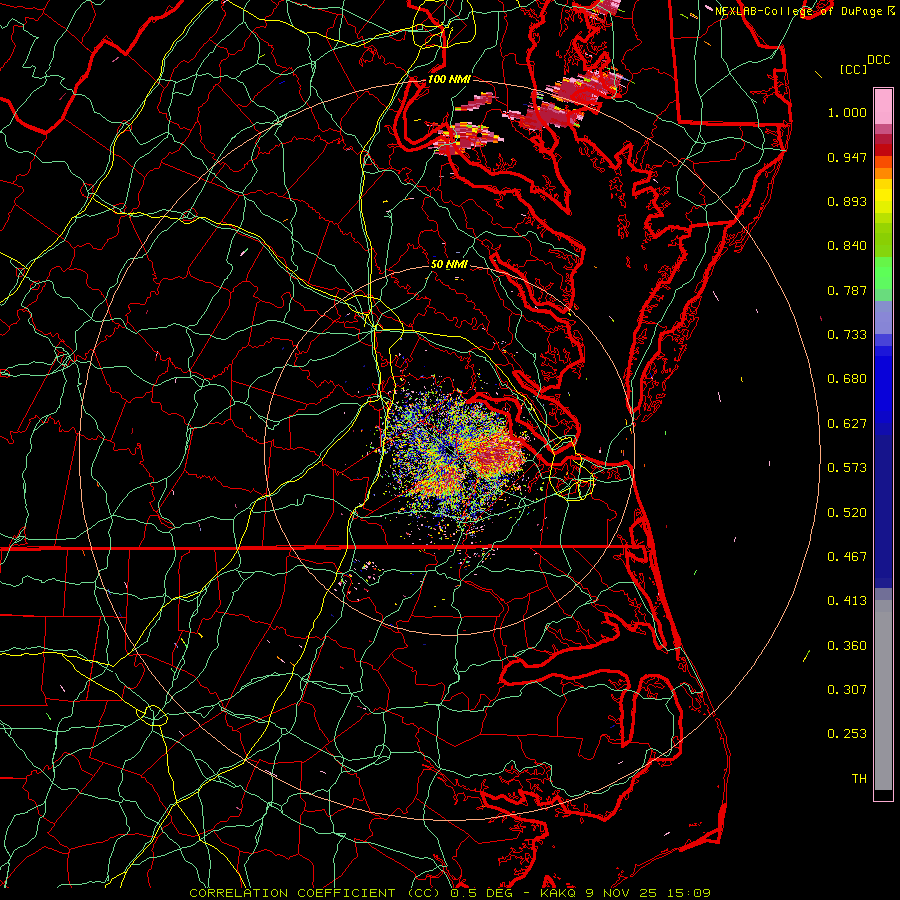Click the [CC] legend header
The height and width of the screenshot is (900, 900).
pyautogui.click(x=853, y=69)
